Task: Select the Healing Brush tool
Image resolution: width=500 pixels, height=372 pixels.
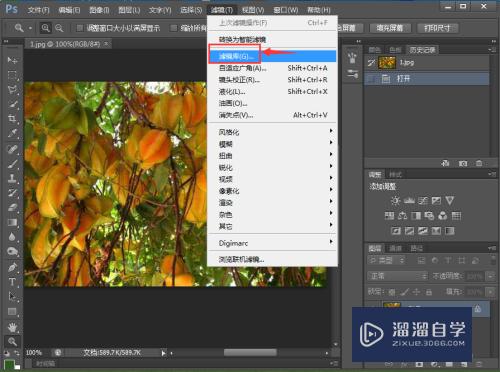Action: pos(12,149)
